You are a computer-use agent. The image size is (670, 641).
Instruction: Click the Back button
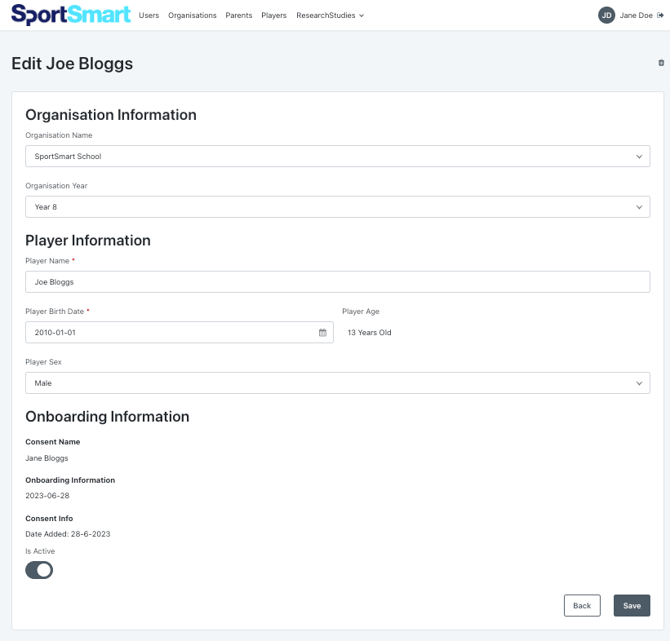[x=582, y=606]
